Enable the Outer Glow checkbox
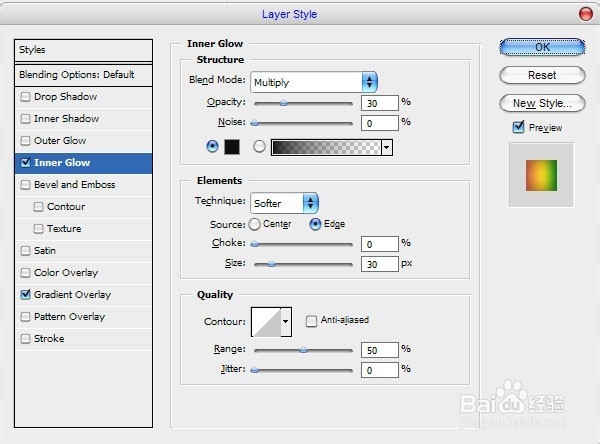The width and height of the screenshot is (600, 444). [25, 140]
